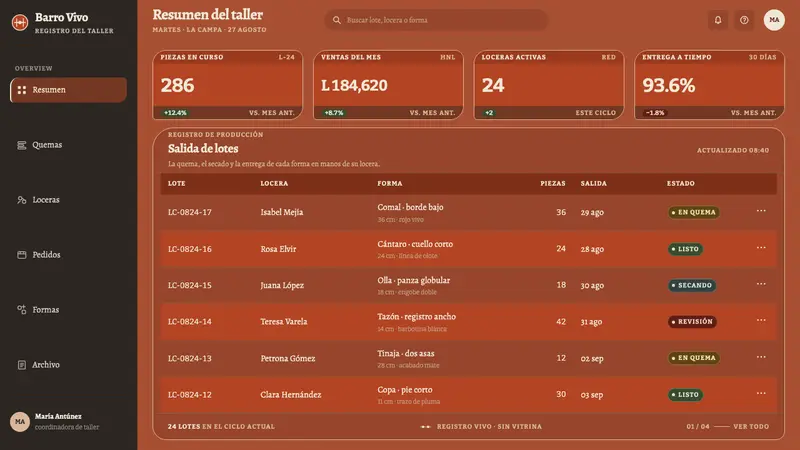Sort by ESTADO column header
Viewport: 800px width, 450px height.
pyautogui.click(x=681, y=183)
